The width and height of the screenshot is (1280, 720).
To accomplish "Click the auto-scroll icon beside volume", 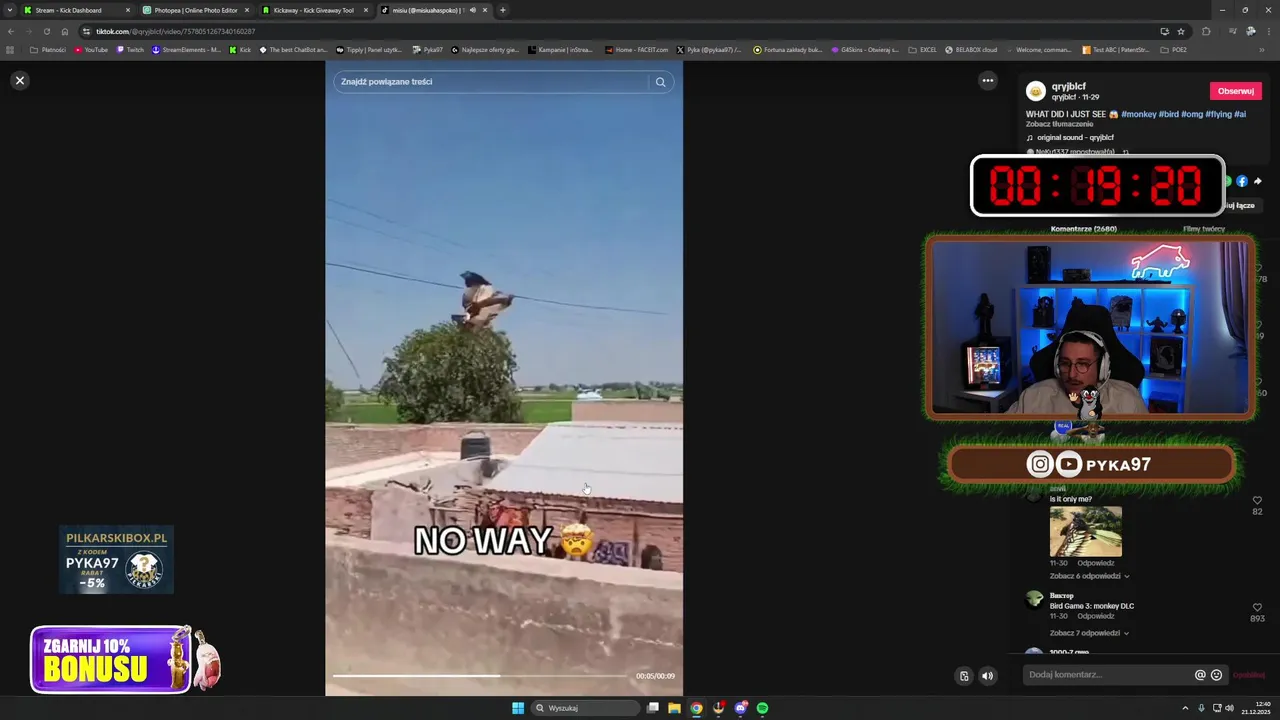I will coord(964,676).
